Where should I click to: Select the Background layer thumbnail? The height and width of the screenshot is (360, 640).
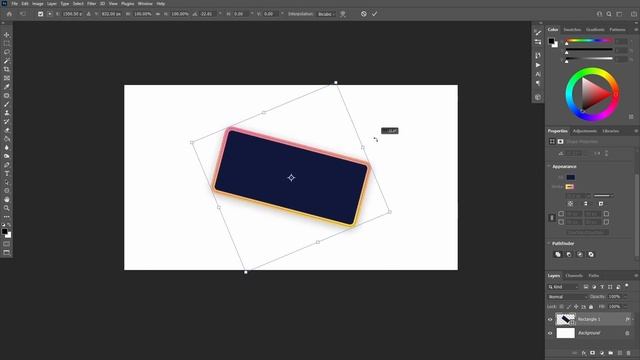[565, 333]
